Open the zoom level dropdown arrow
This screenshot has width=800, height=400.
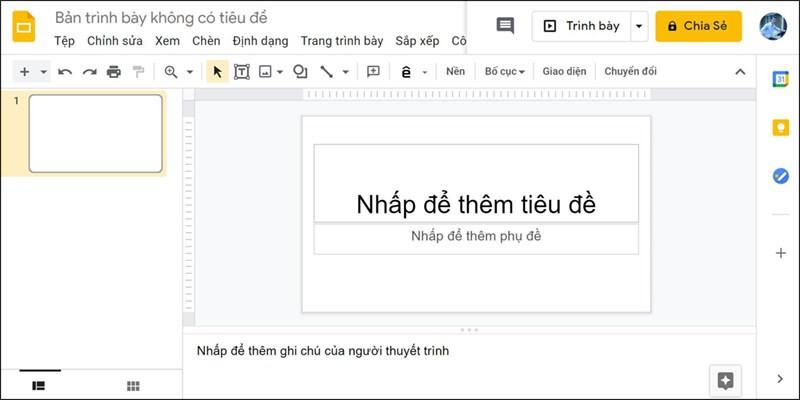190,72
